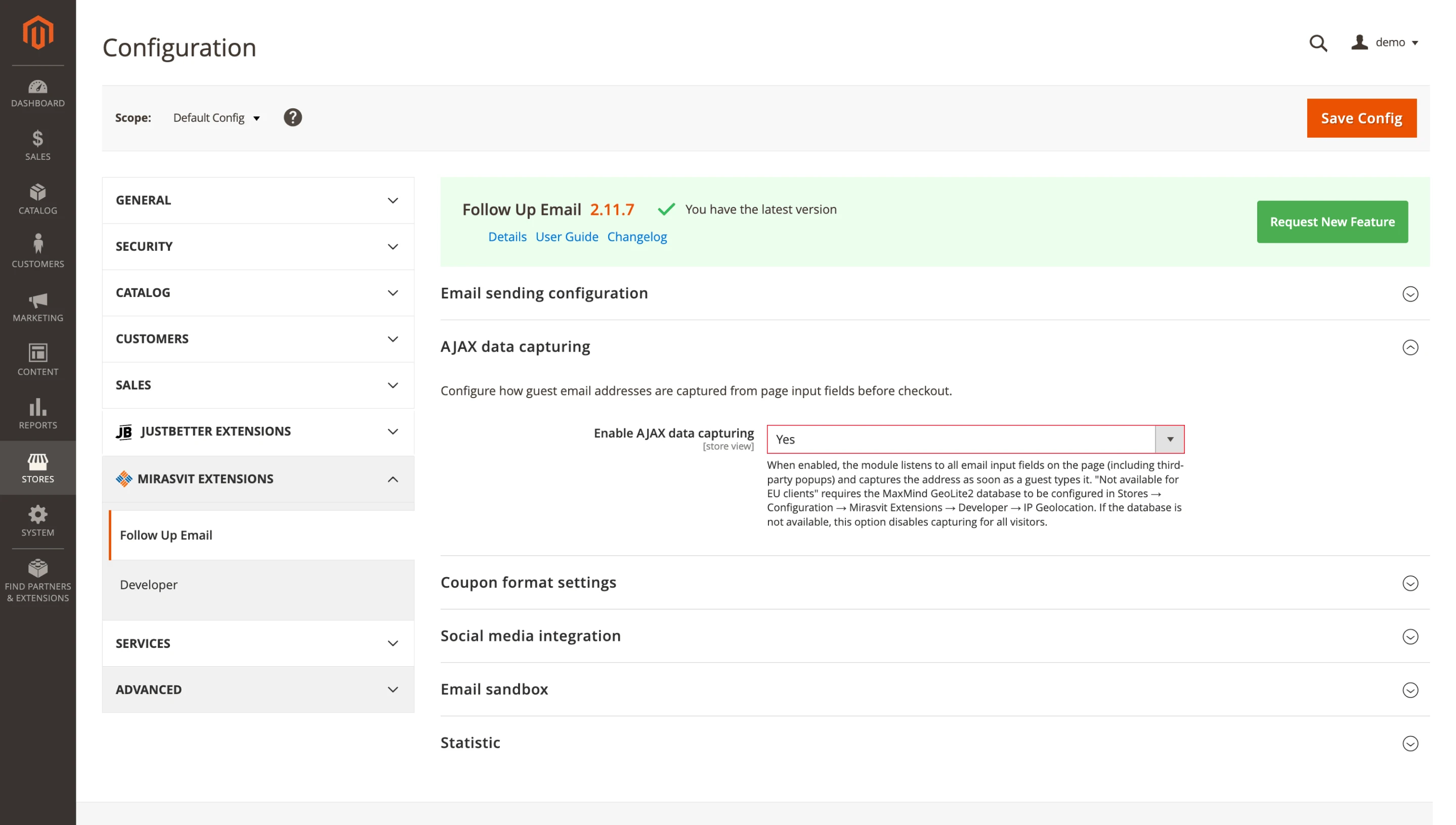Viewport: 1456px width, 825px height.
Task: Open the Scope Default Config switcher
Action: click(217, 118)
